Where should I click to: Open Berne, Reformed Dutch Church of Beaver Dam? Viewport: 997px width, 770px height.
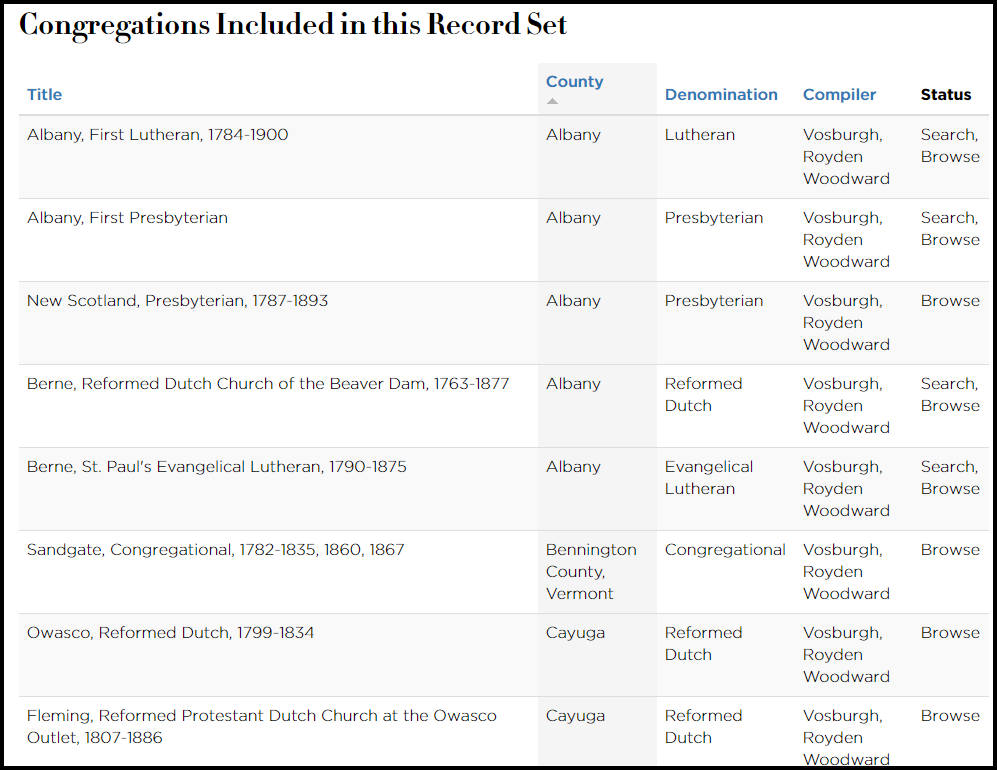click(268, 384)
